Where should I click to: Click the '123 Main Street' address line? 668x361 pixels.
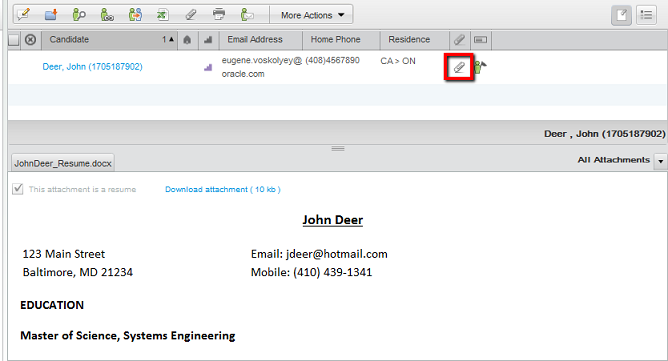63,254
